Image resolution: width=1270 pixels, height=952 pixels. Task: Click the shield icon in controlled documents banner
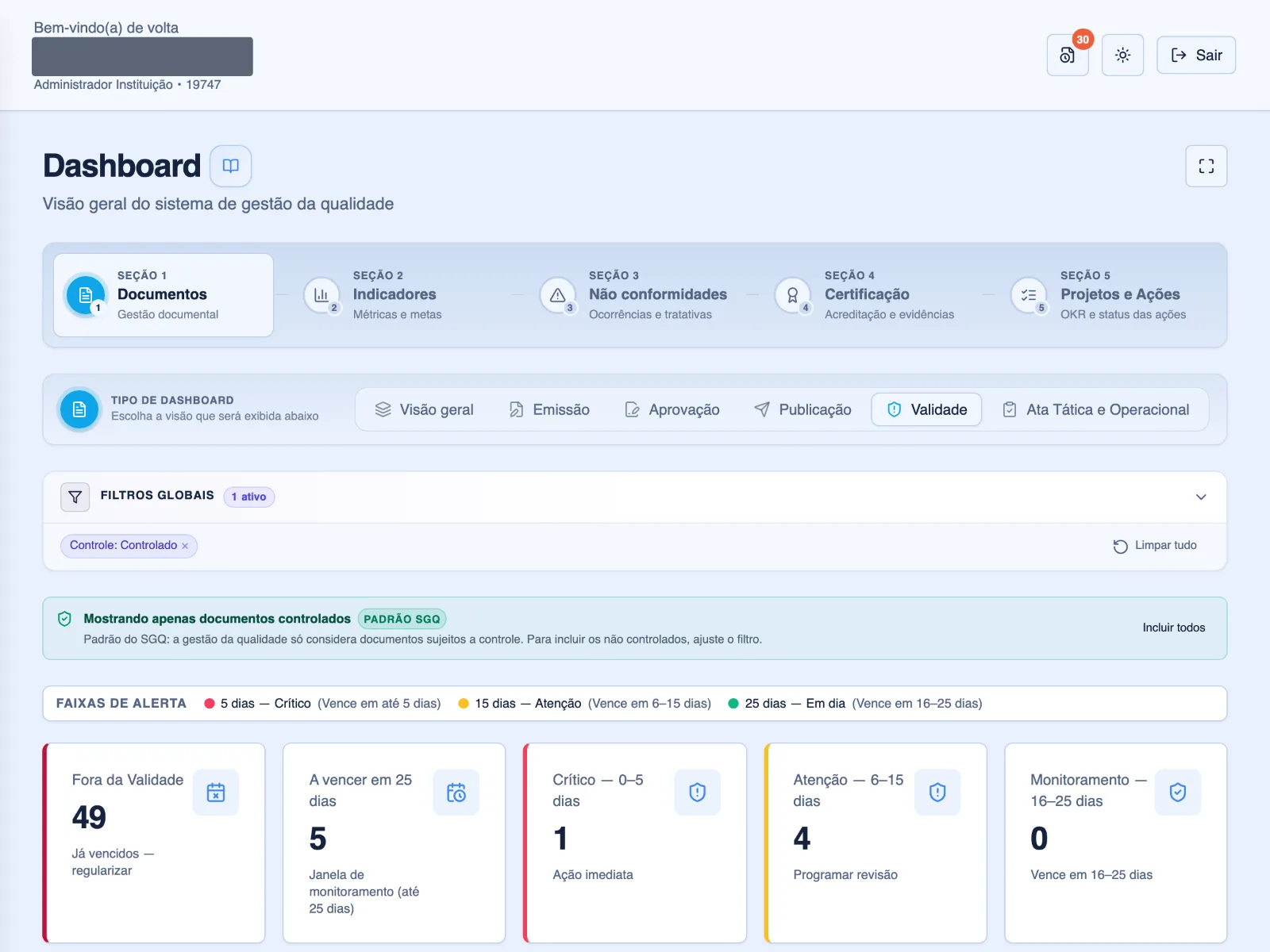coord(65,619)
